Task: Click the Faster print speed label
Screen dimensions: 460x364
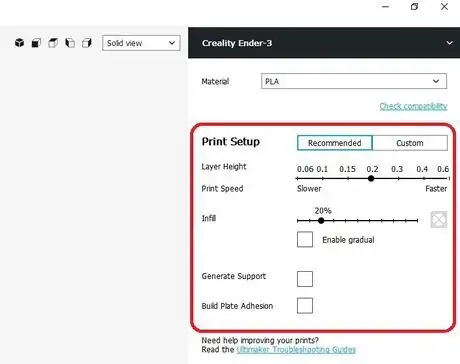Action: (x=436, y=189)
